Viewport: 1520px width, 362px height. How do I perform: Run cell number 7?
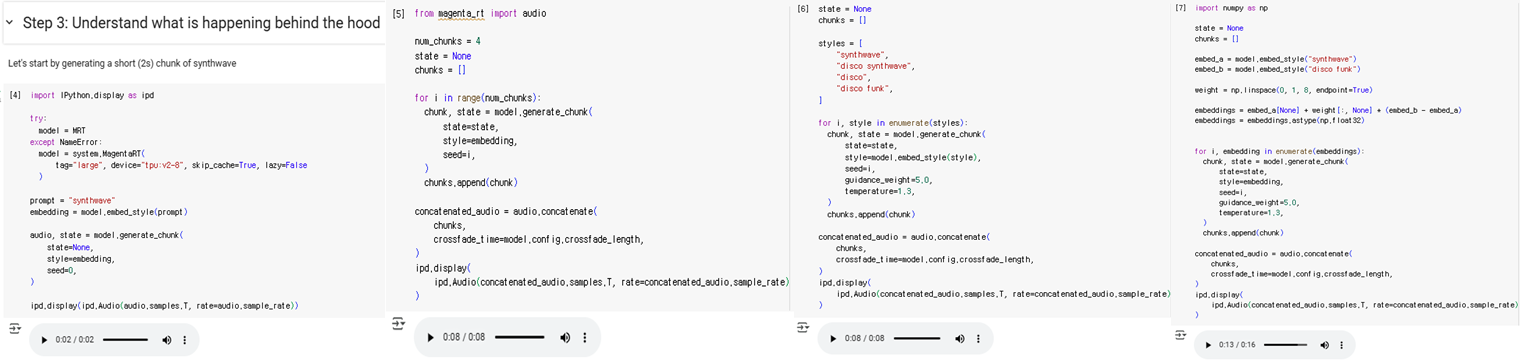point(1181,7)
